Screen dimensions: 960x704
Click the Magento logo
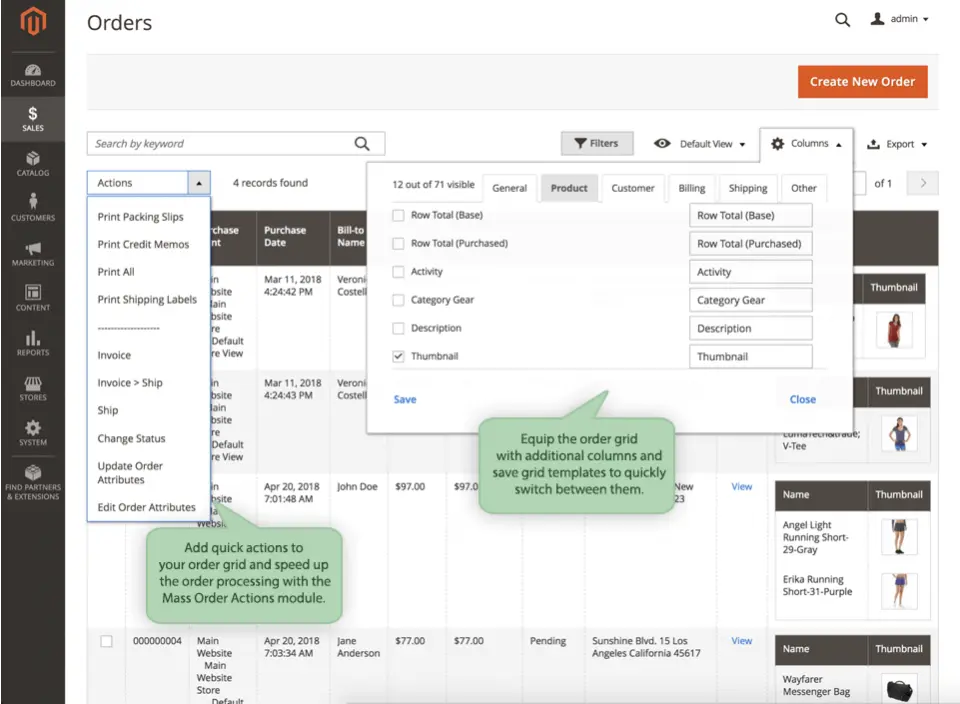click(33, 22)
